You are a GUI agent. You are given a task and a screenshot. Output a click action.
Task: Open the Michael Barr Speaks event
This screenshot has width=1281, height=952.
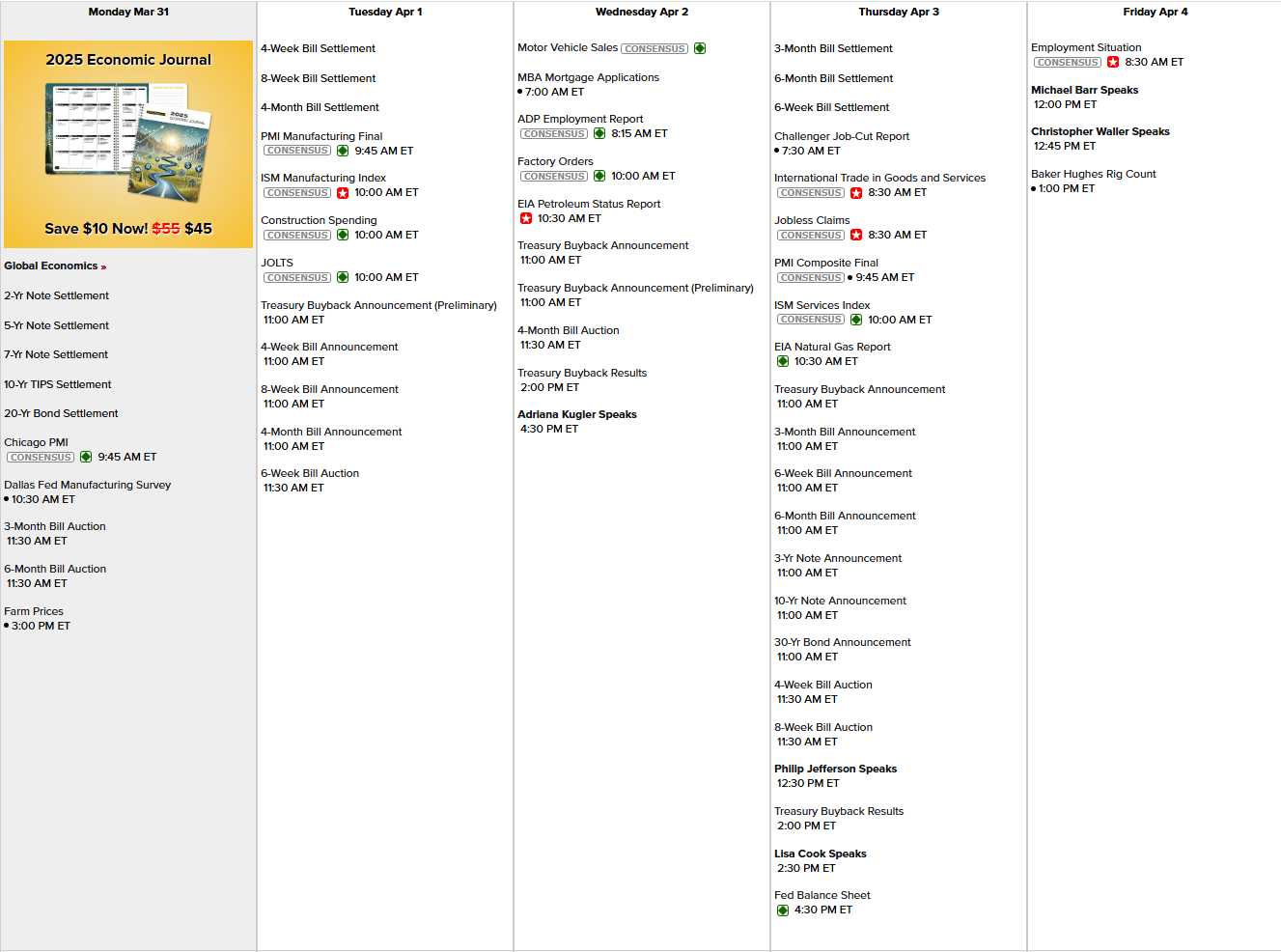[1084, 91]
